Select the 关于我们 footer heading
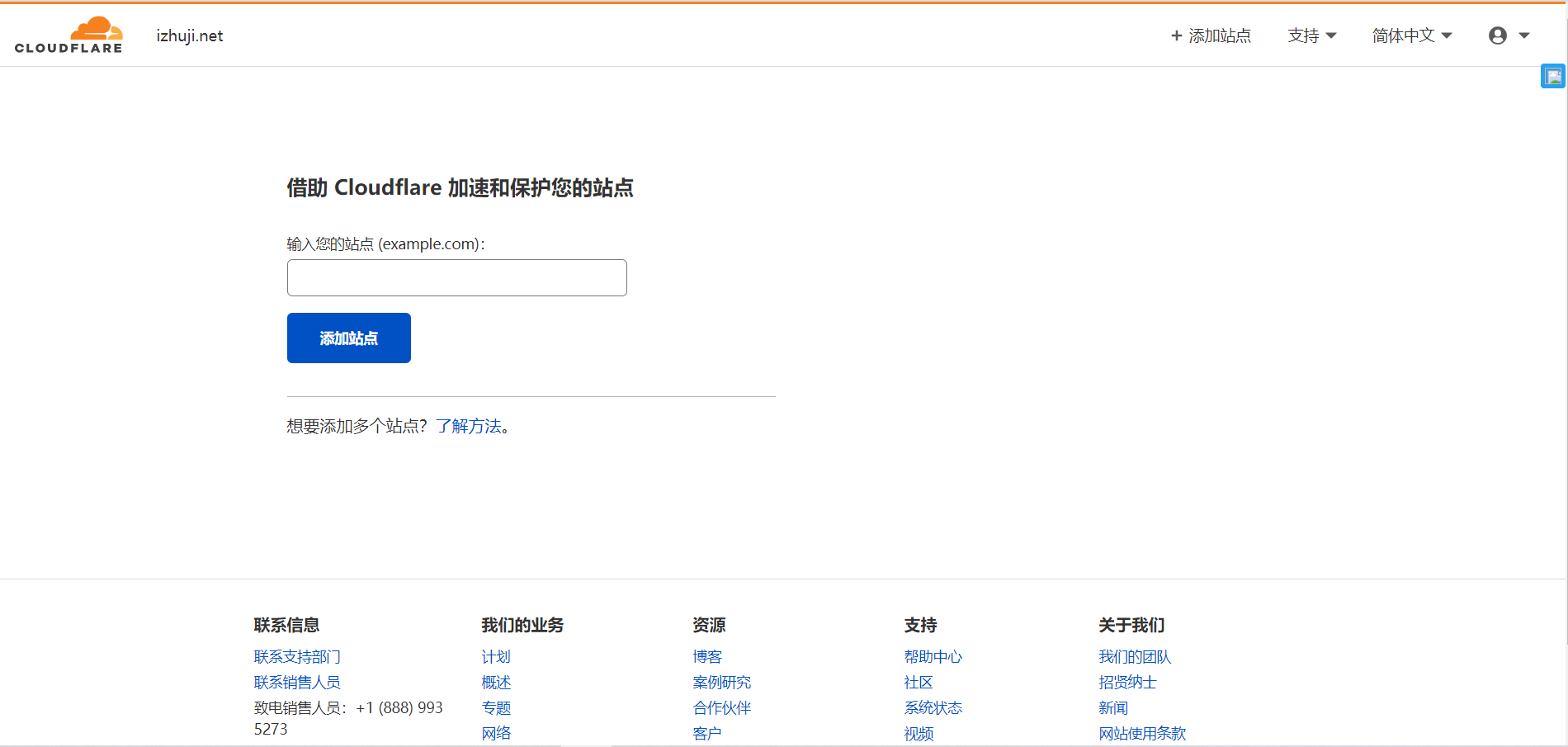This screenshot has width=1568, height=747. pos(1131,625)
